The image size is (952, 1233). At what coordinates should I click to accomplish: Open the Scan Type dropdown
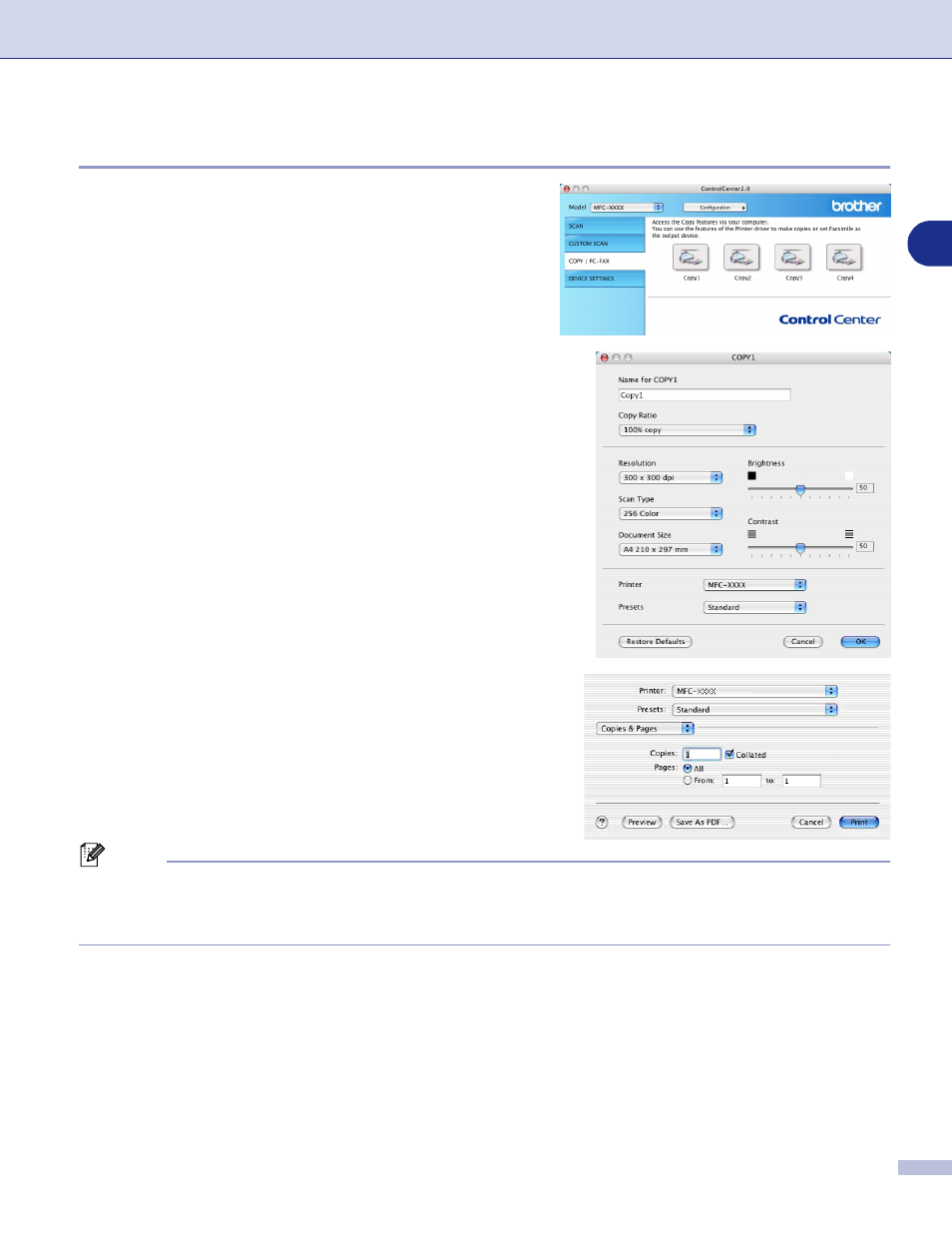coord(671,514)
